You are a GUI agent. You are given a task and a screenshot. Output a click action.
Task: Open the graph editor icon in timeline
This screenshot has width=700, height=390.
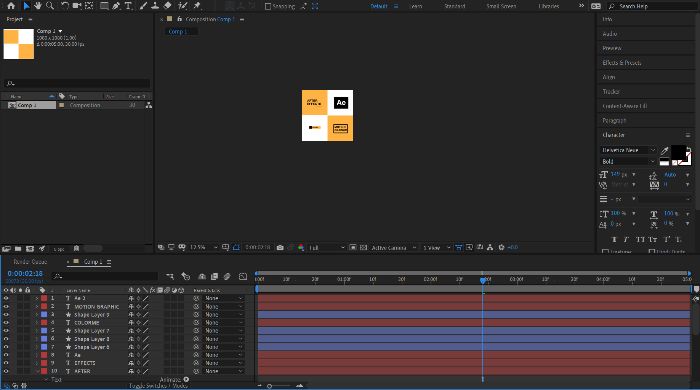pyautogui.click(x=243, y=277)
